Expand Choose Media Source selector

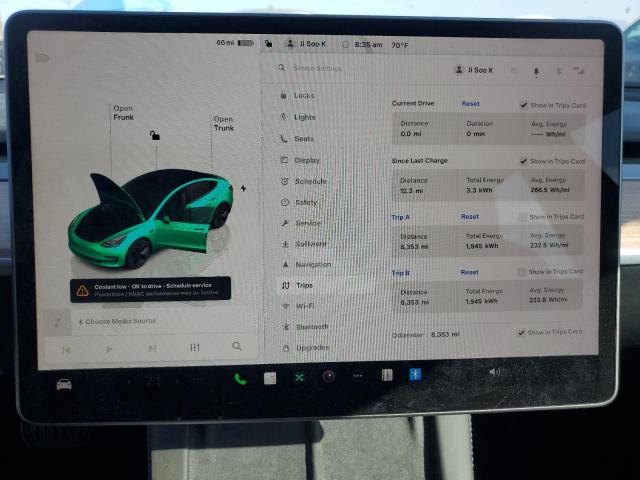tap(120, 321)
